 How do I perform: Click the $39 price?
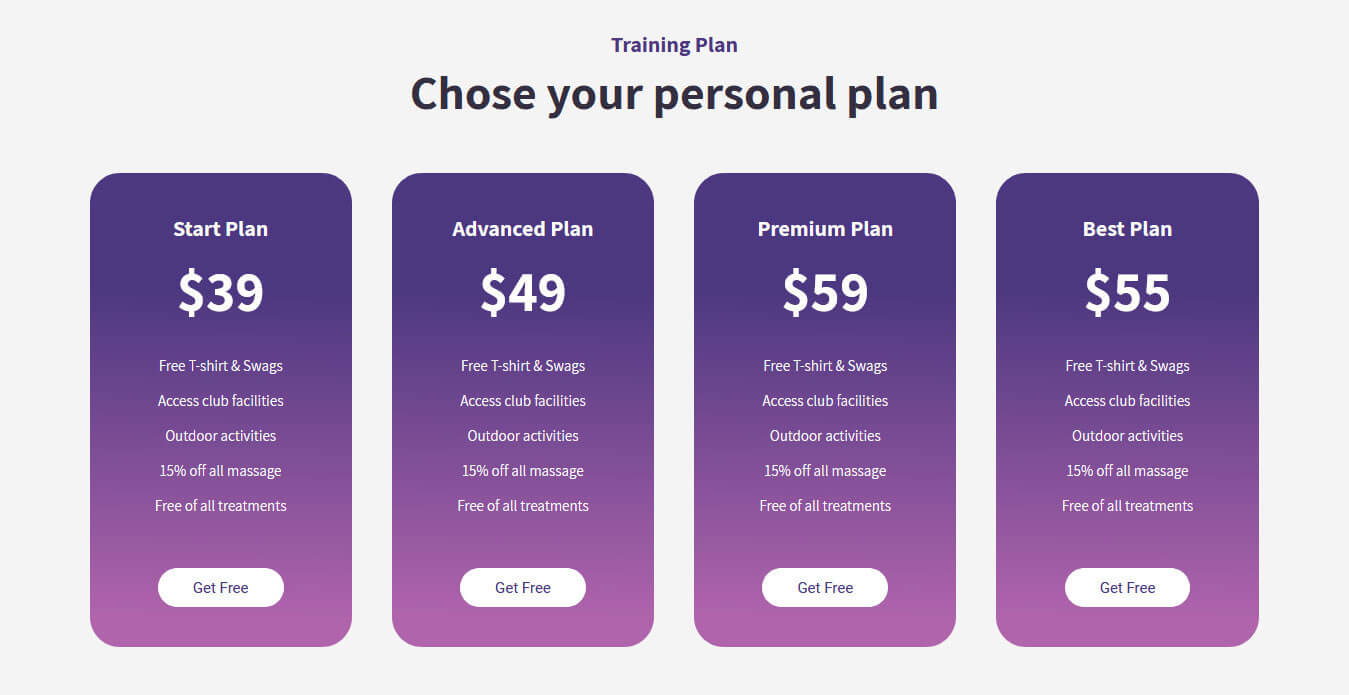click(x=221, y=292)
